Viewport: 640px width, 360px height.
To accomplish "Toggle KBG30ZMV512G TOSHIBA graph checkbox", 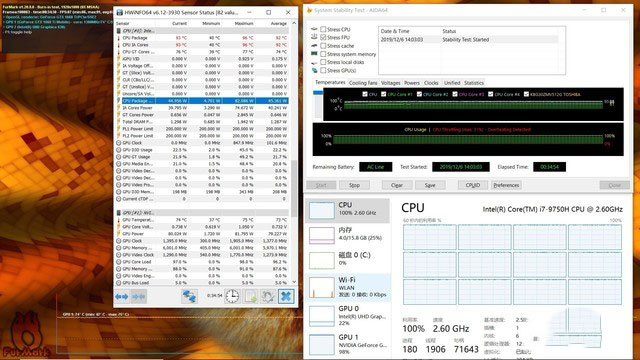I will pos(526,94).
